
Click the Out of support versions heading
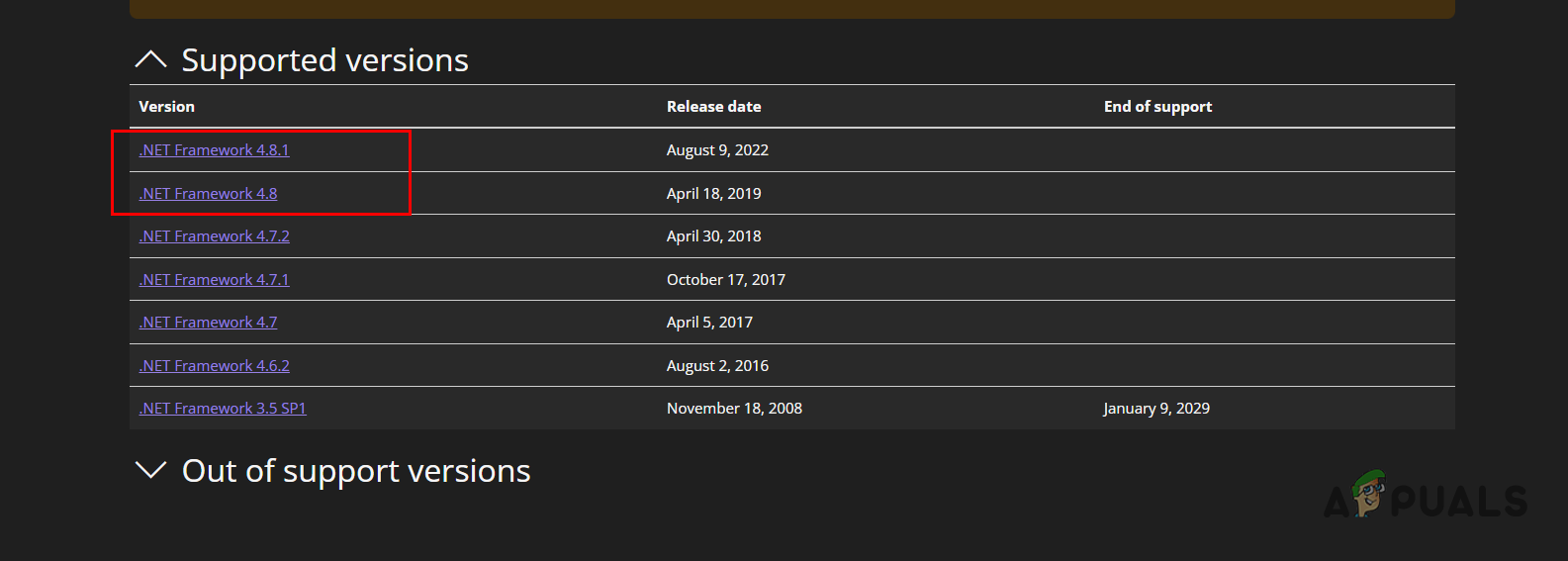click(x=356, y=471)
